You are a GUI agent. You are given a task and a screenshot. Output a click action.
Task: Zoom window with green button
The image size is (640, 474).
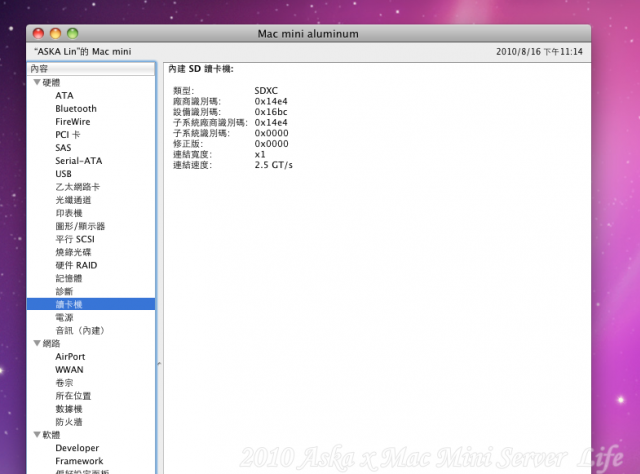point(73,33)
